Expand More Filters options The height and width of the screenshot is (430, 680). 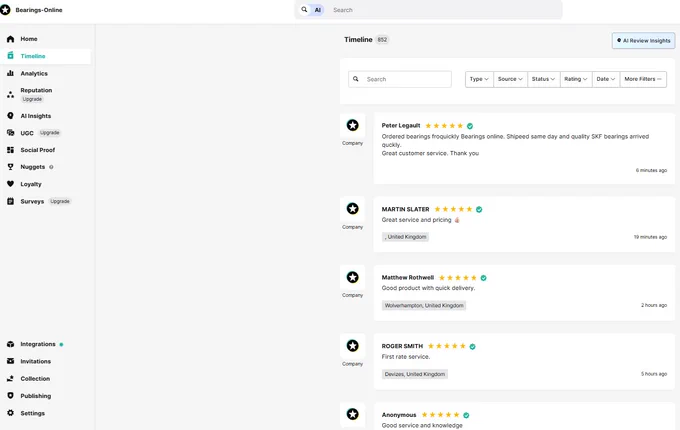point(643,79)
